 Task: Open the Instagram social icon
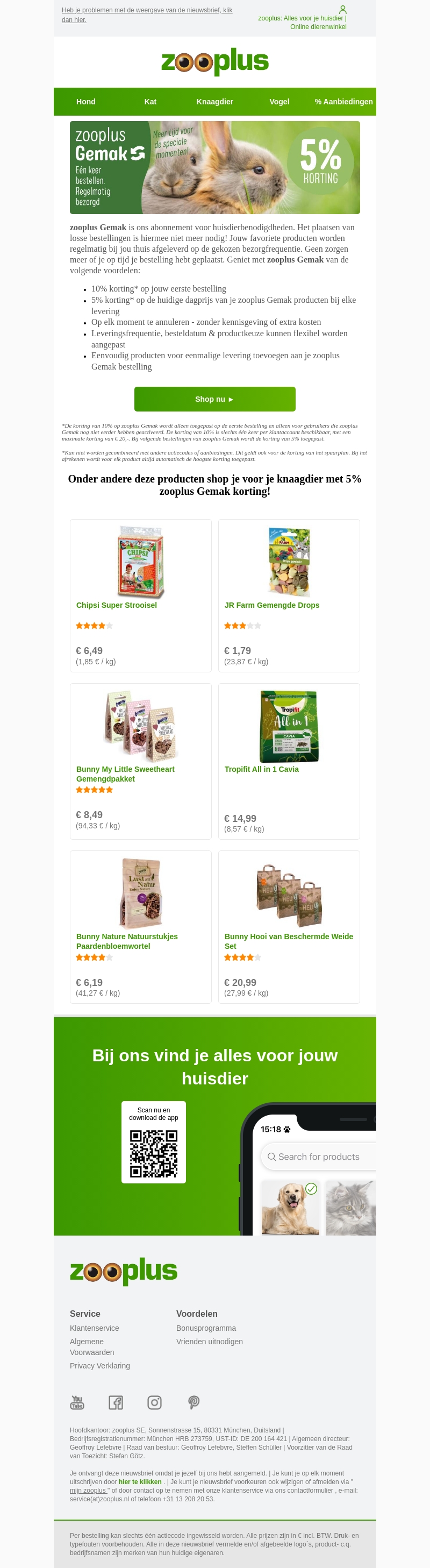tap(154, 1402)
